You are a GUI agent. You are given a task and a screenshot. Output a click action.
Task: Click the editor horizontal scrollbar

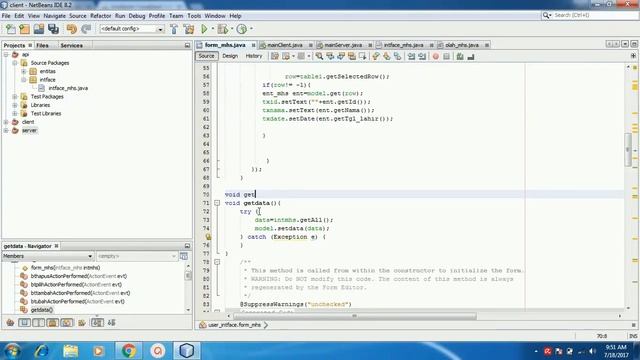point(354,316)
